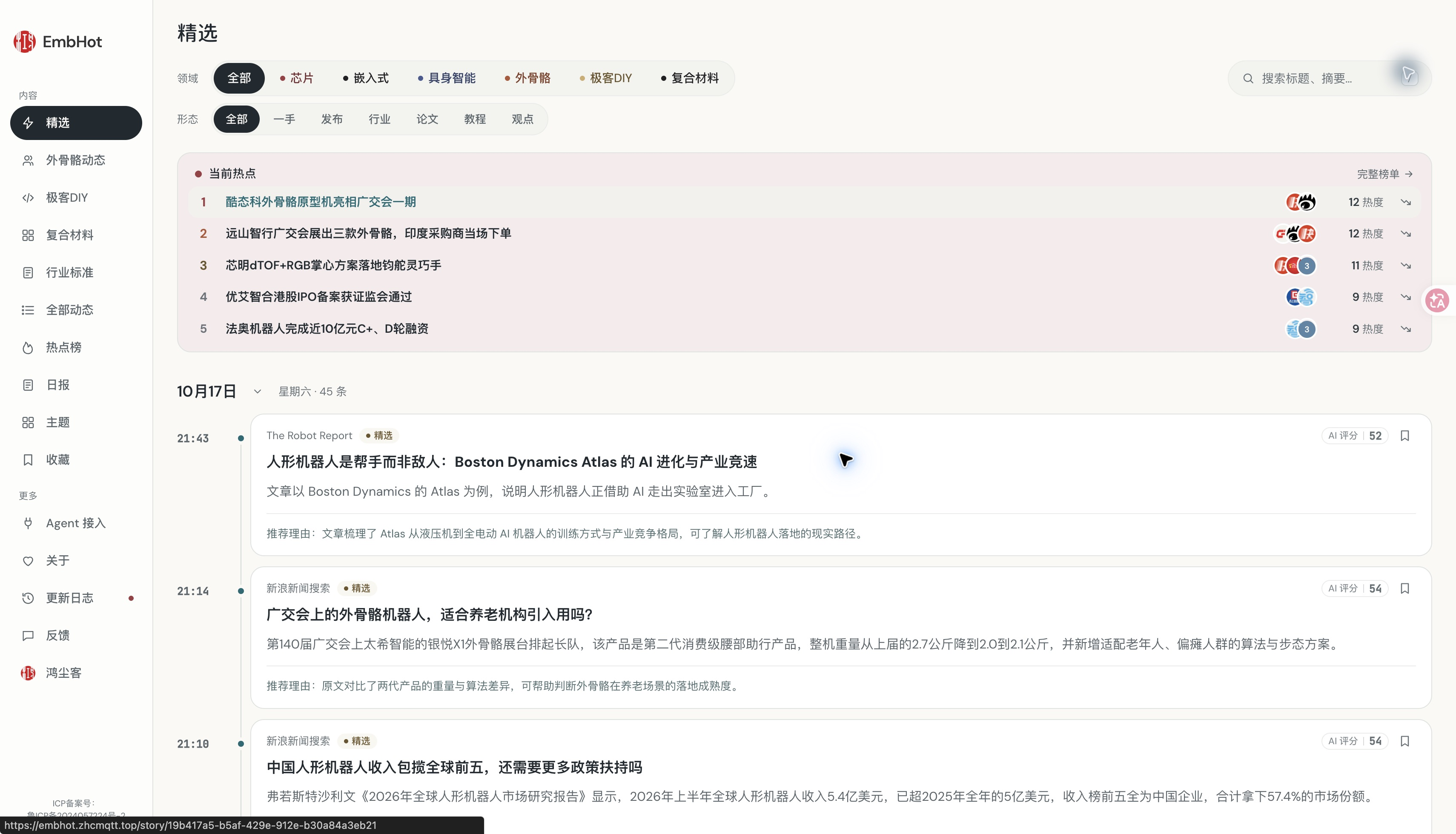The height and width of the screenshot is (834, 1456).
Task: Open 外骨骼动态 in the sidebar
Action: coord(76,160)
